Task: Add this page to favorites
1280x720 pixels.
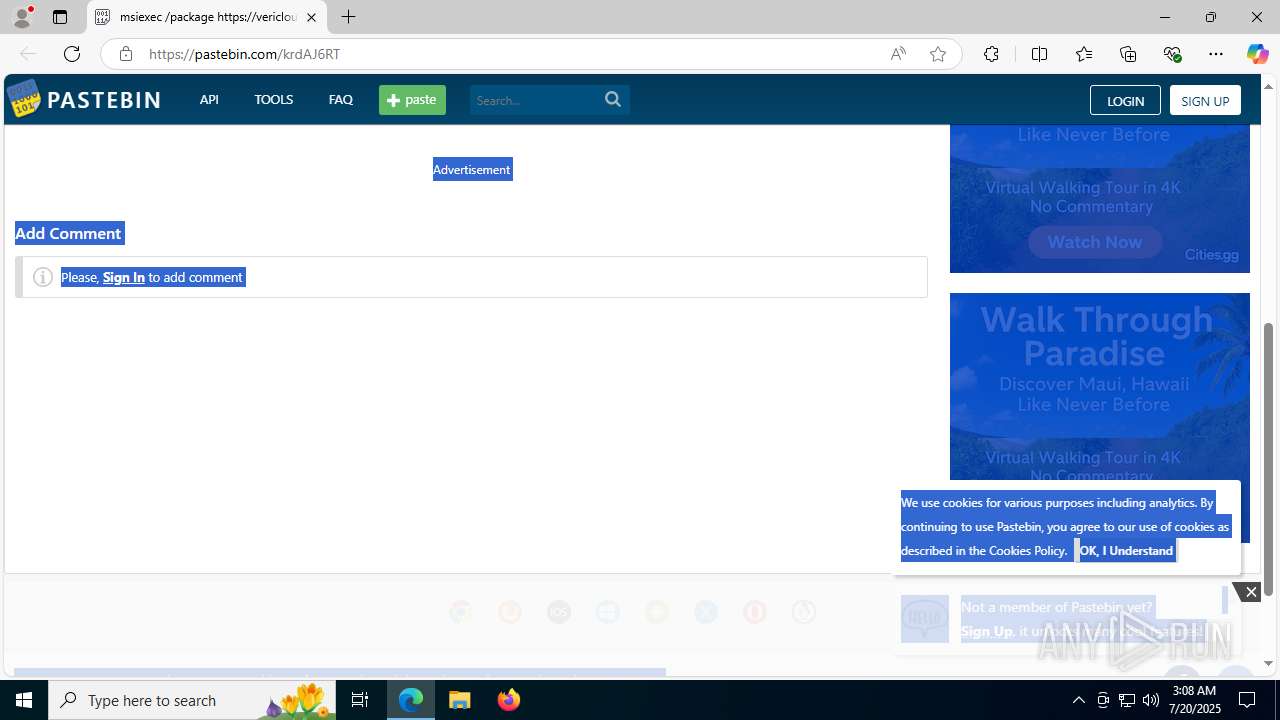Action: [937, 54]
